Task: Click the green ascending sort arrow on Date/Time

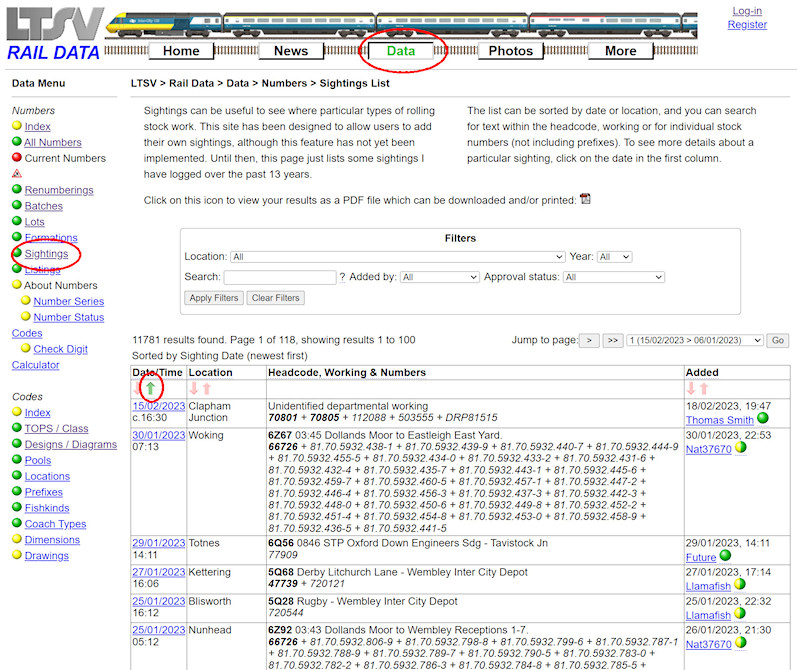Action: point(150,389)
